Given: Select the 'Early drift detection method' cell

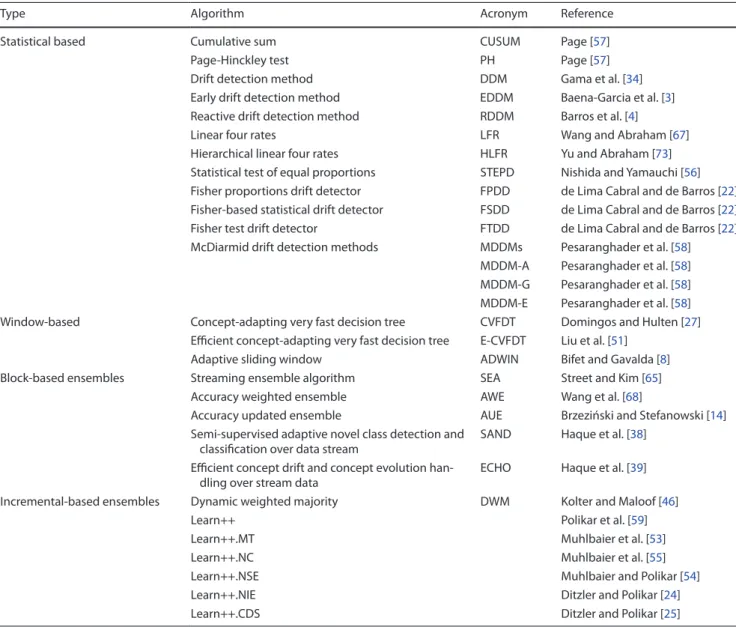Looking at the screenshot, I should click(x=265, y=98).
